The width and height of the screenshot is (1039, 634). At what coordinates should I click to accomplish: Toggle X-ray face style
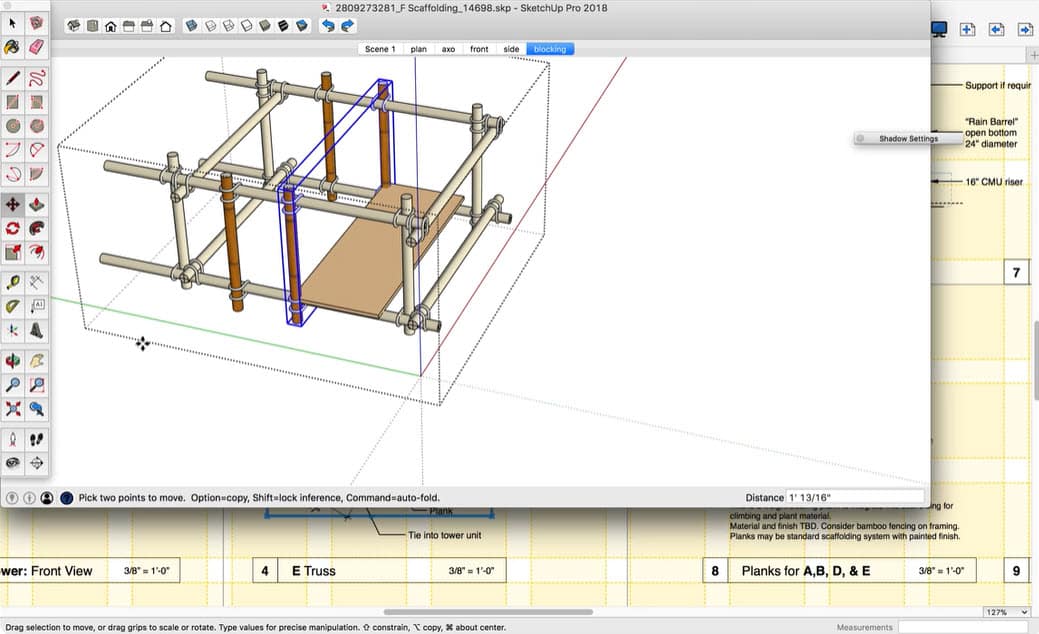click(x=191, y=26)
